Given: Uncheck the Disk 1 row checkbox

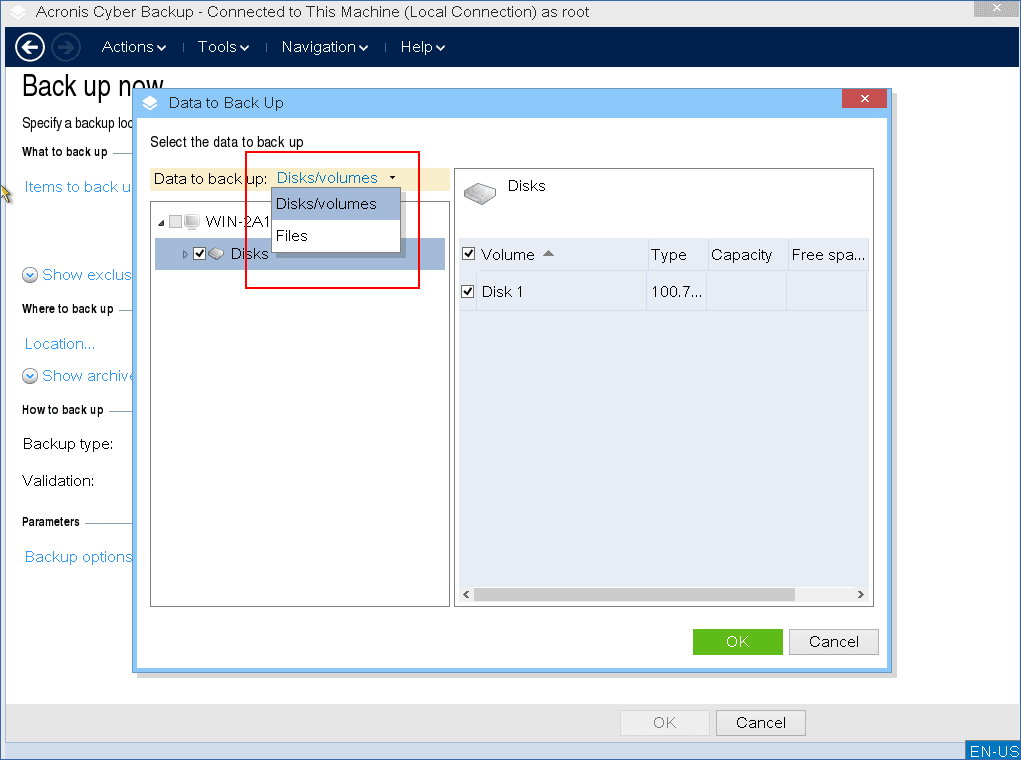Looking at the screenshot, I should click(x=468, y=291).
